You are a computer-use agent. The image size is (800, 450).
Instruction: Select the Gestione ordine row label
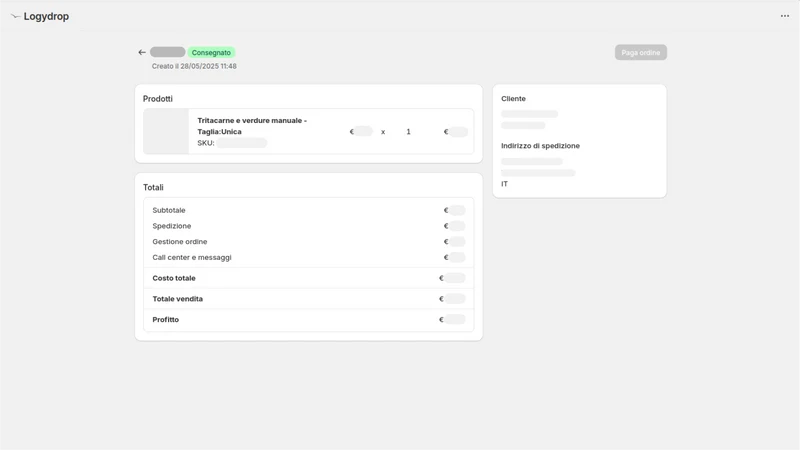[x=180, y=242]
